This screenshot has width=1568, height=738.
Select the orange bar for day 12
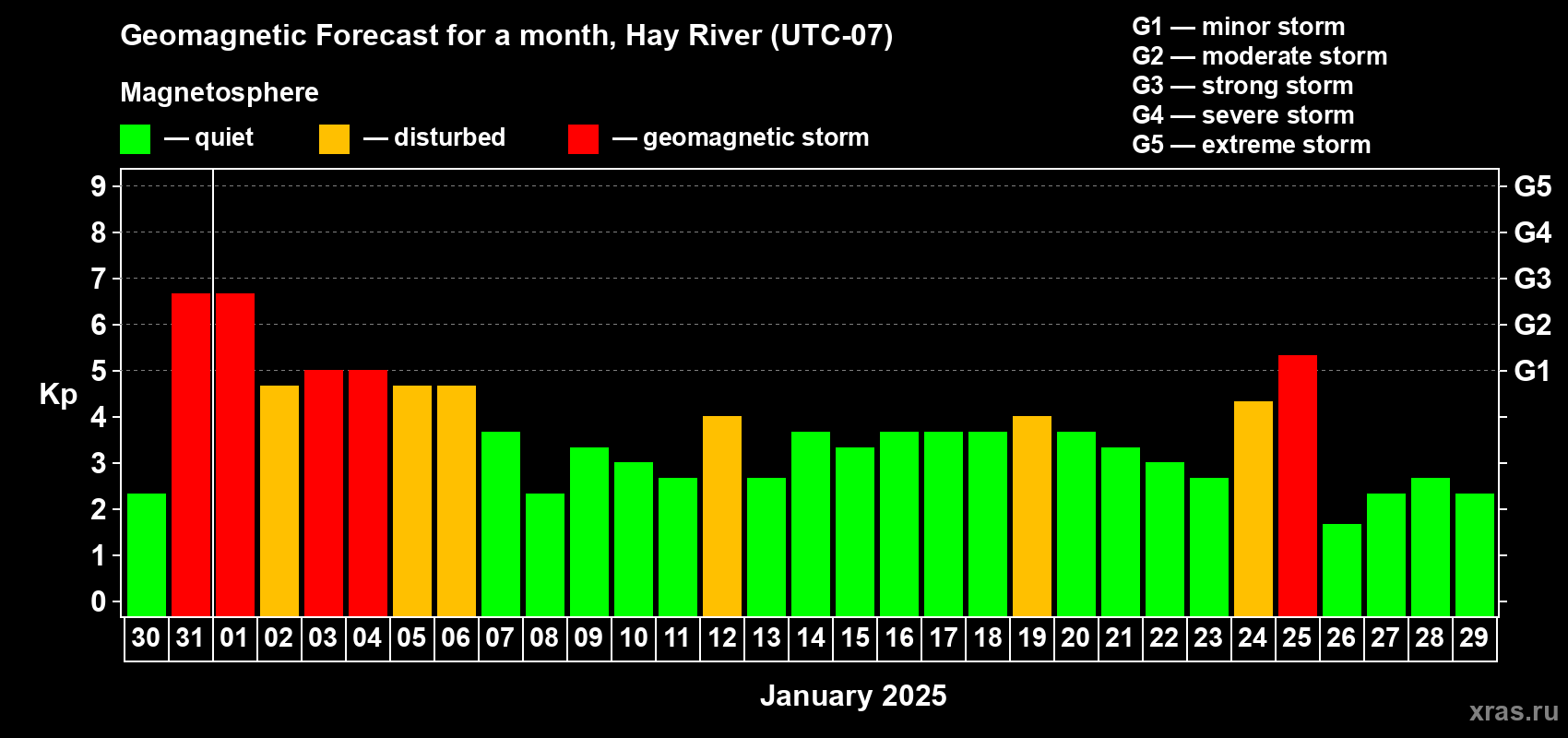click(x=722, y=517)
